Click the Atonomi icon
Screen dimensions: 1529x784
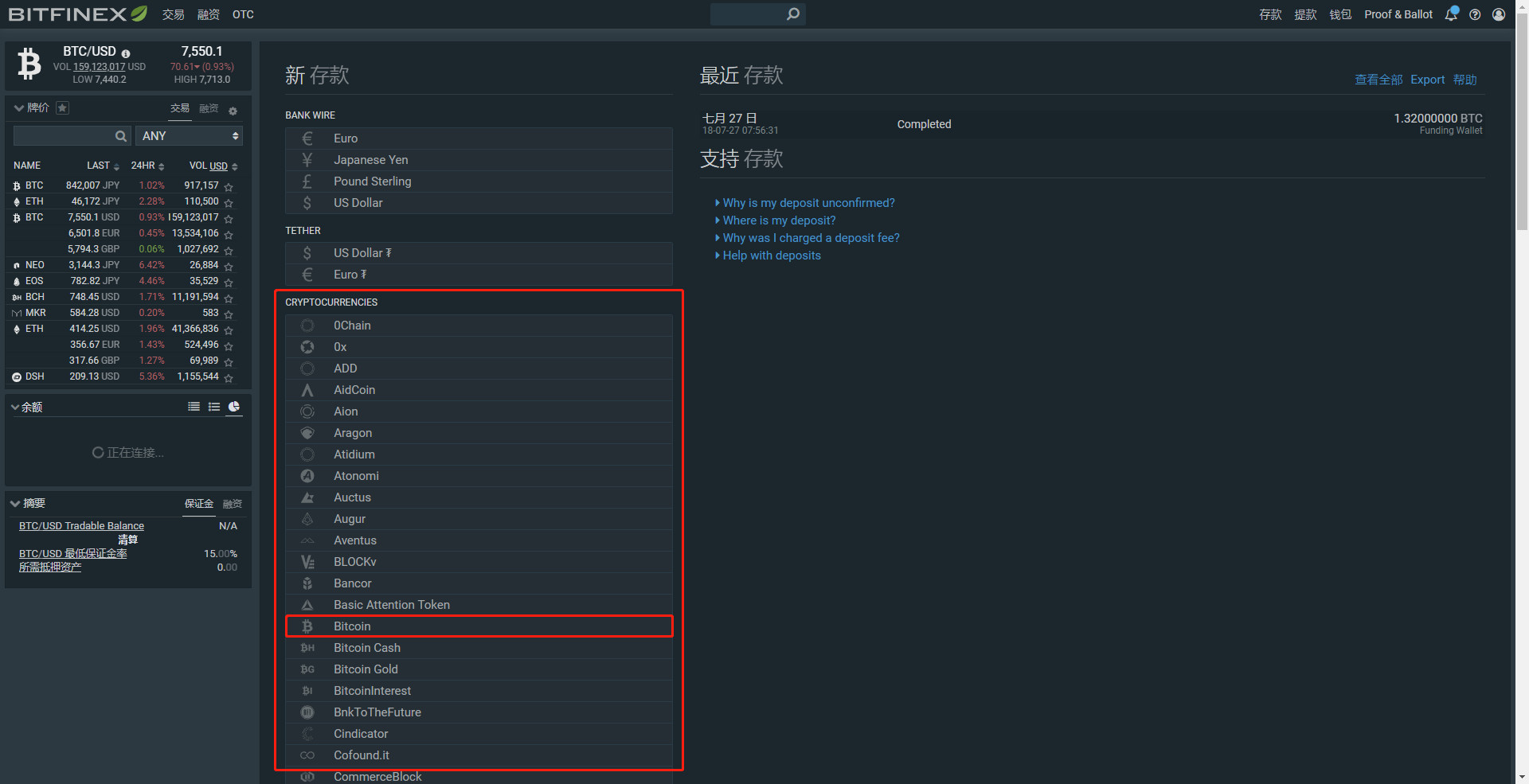point(307,476)
